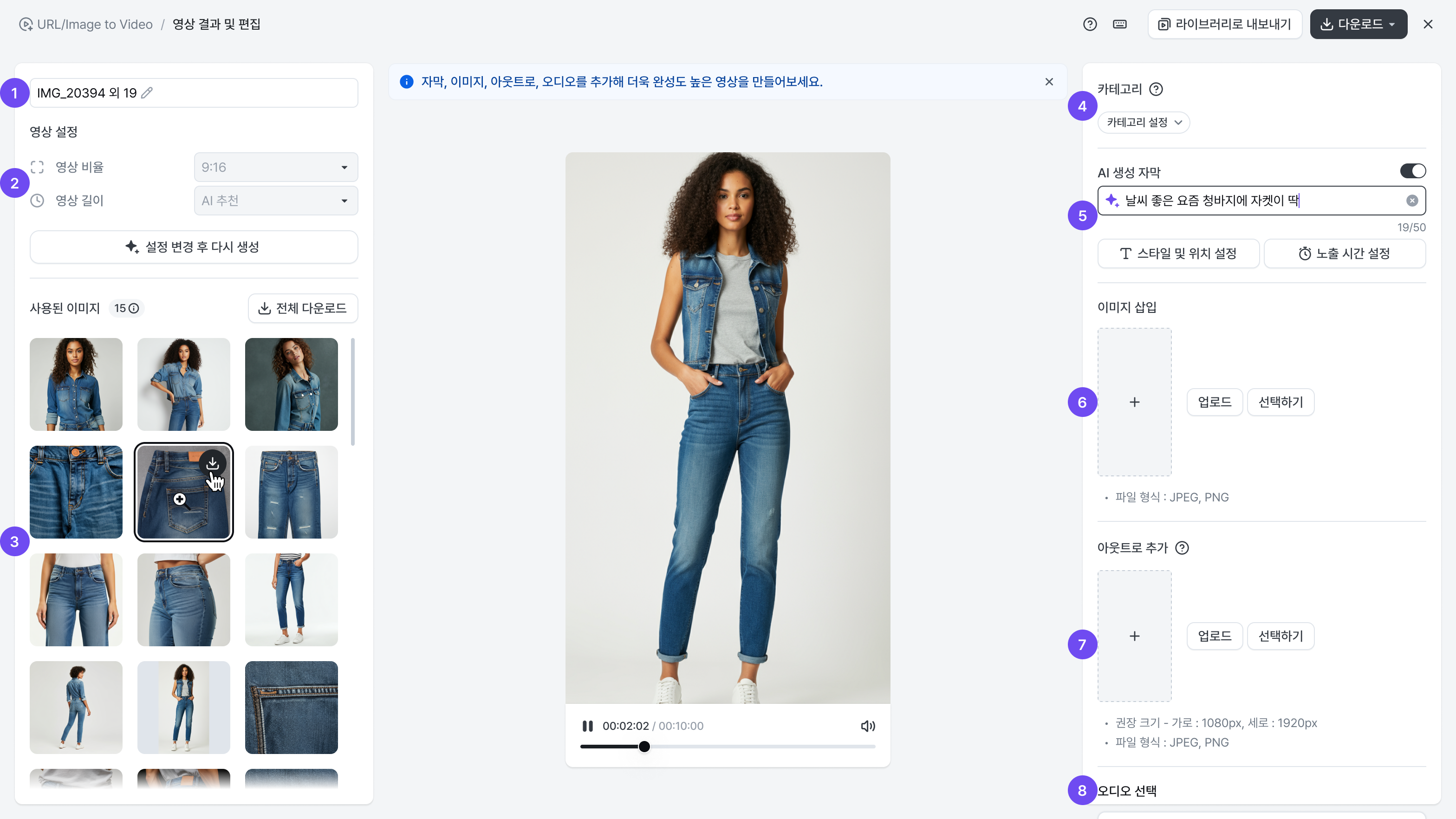The height and width of the screenshot is (819, 1456).
Task: Click 업로드 in image insert section
Action: click(x=1215, y=402)
